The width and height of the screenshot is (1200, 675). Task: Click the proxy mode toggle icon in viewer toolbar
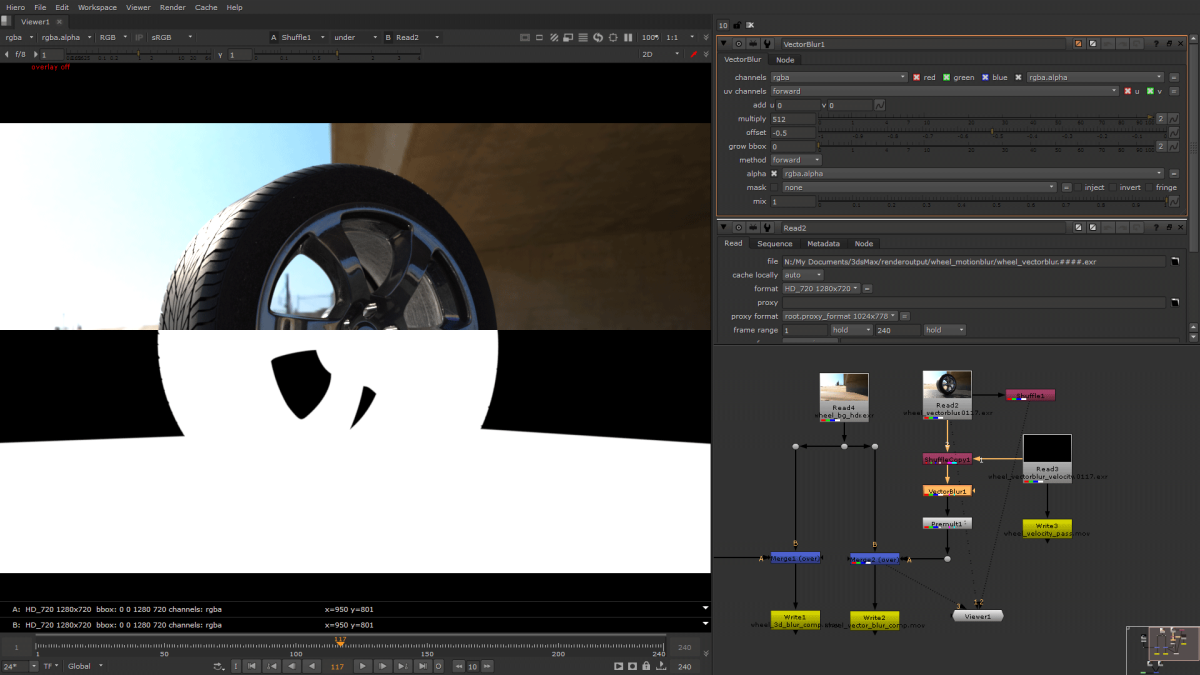(554, 37)
